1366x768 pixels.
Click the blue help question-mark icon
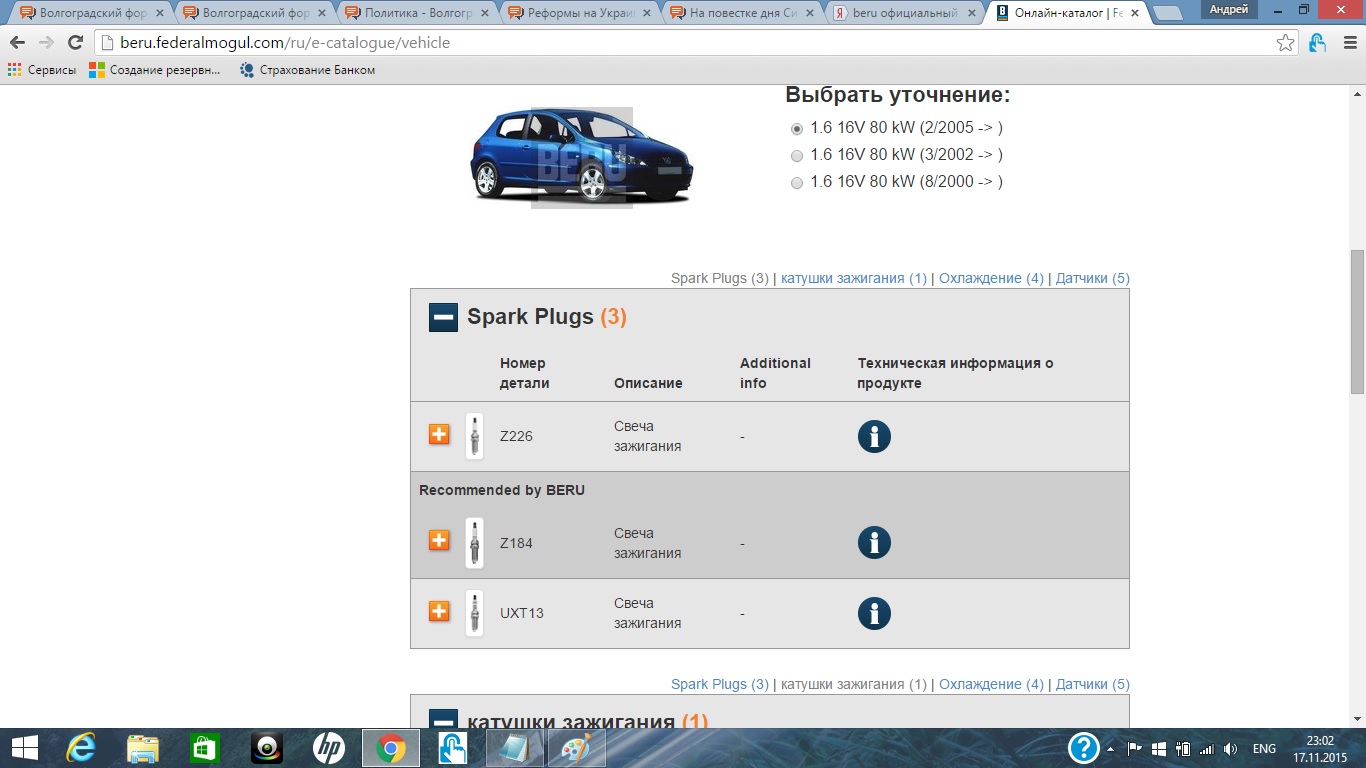pos(1084,748)
